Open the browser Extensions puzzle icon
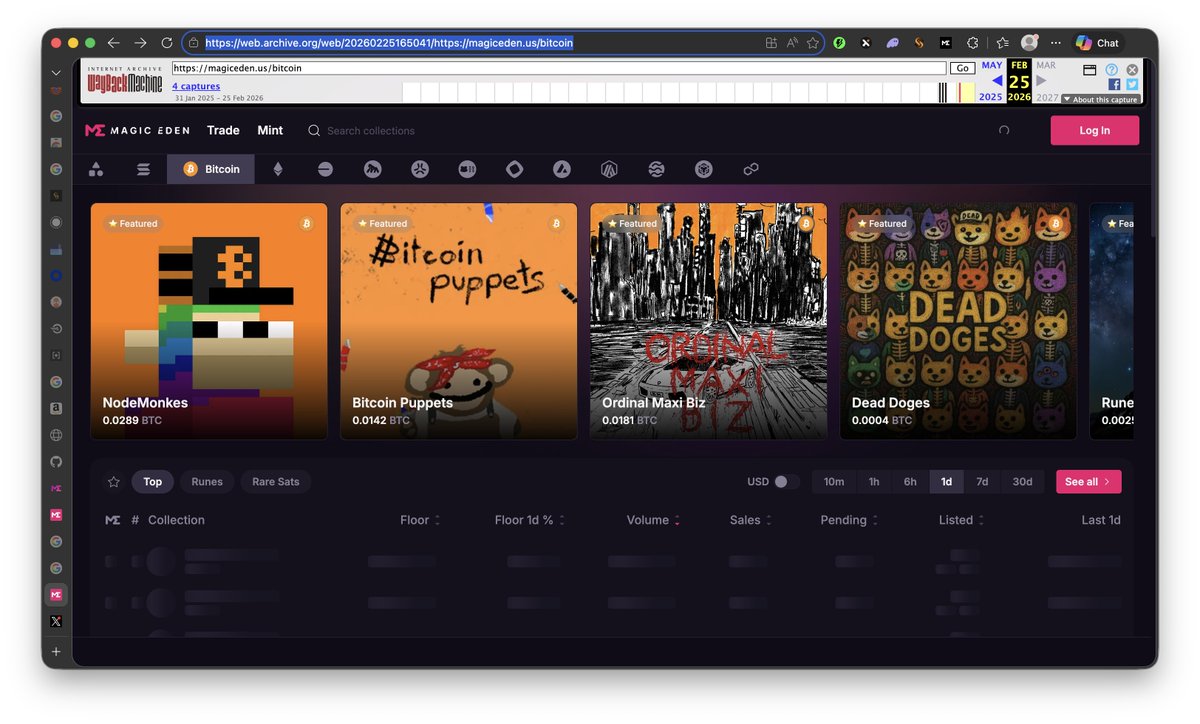 (x=972, y=43)
